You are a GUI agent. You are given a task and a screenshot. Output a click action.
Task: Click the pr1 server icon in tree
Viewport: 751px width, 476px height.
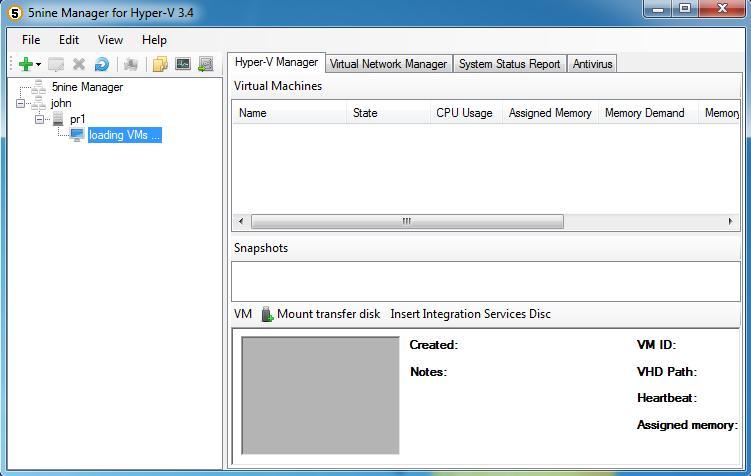[58, 119]
